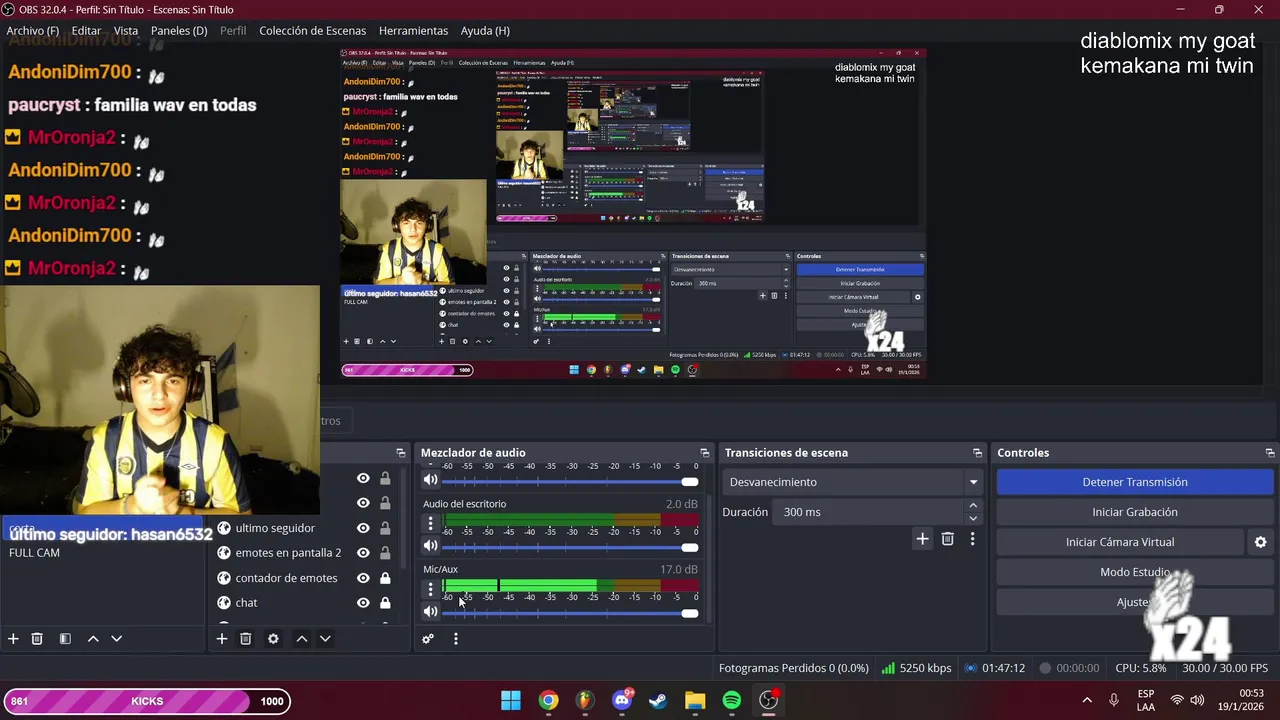Click the Duración 300 ms field
The width and height of the screenshot is (1280, 720).
[868, 512]
